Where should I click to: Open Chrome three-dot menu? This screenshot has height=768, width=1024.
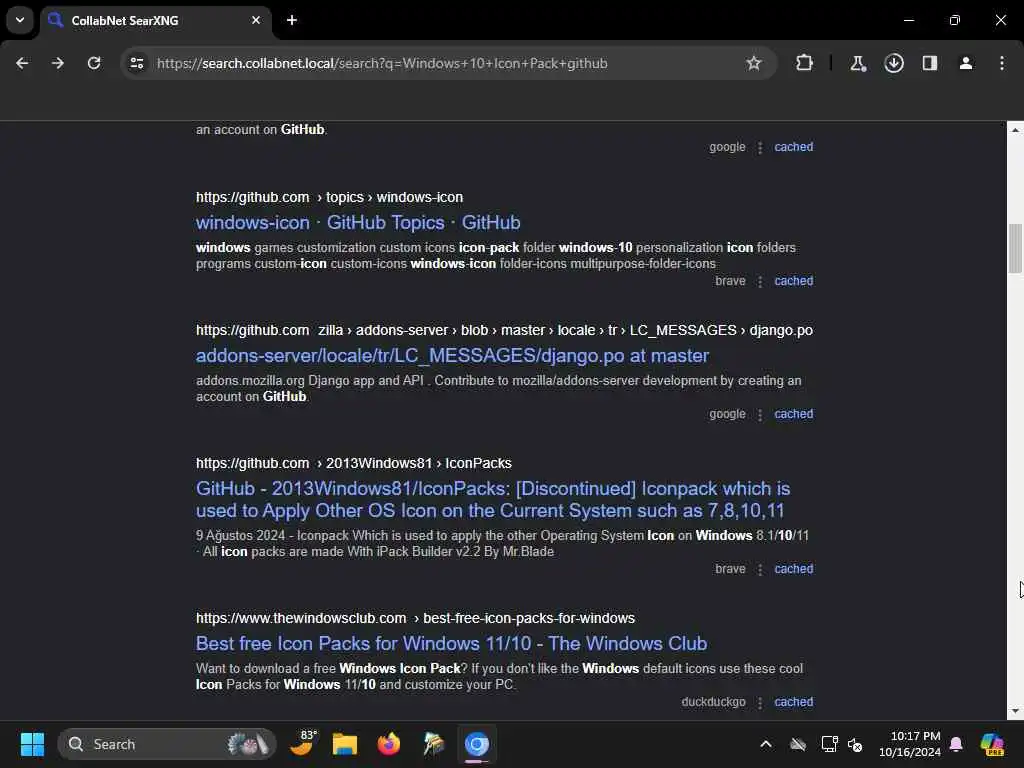tap(1001, 63)
